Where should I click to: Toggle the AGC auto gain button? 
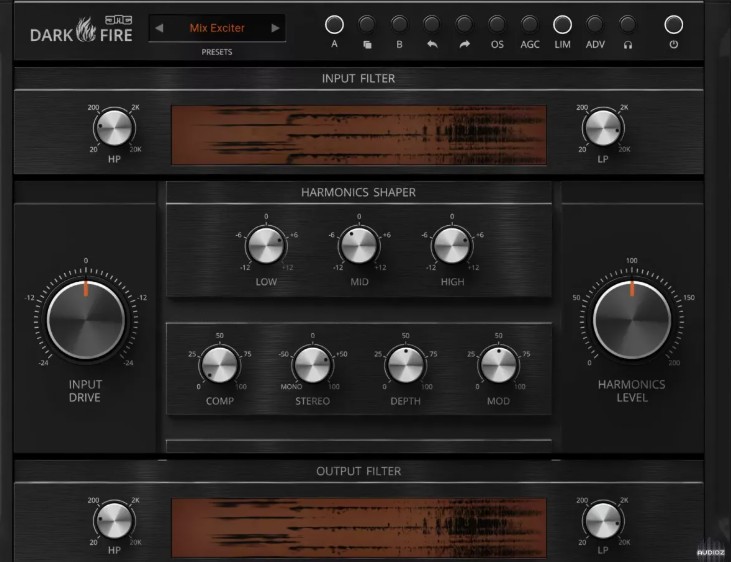(530, 25)
